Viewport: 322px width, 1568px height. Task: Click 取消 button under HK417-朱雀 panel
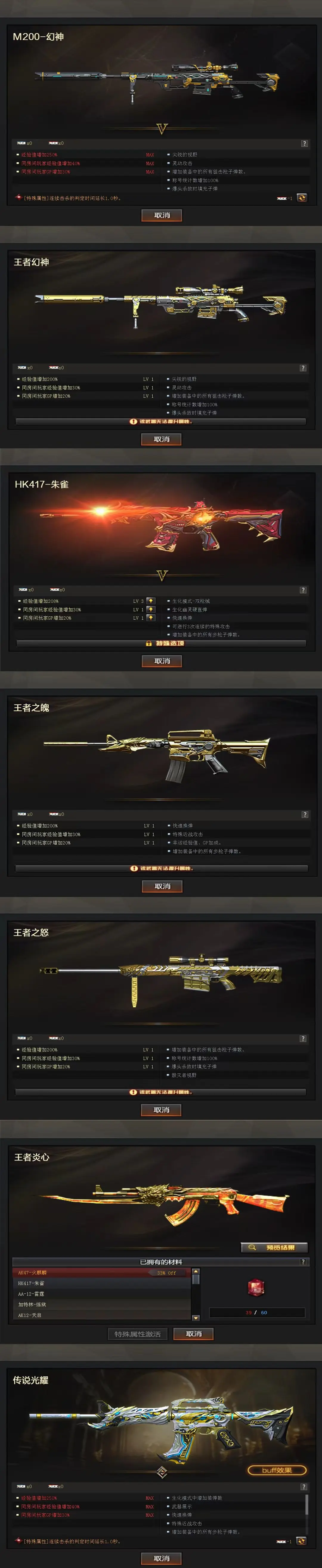click(x=162, y=661)
